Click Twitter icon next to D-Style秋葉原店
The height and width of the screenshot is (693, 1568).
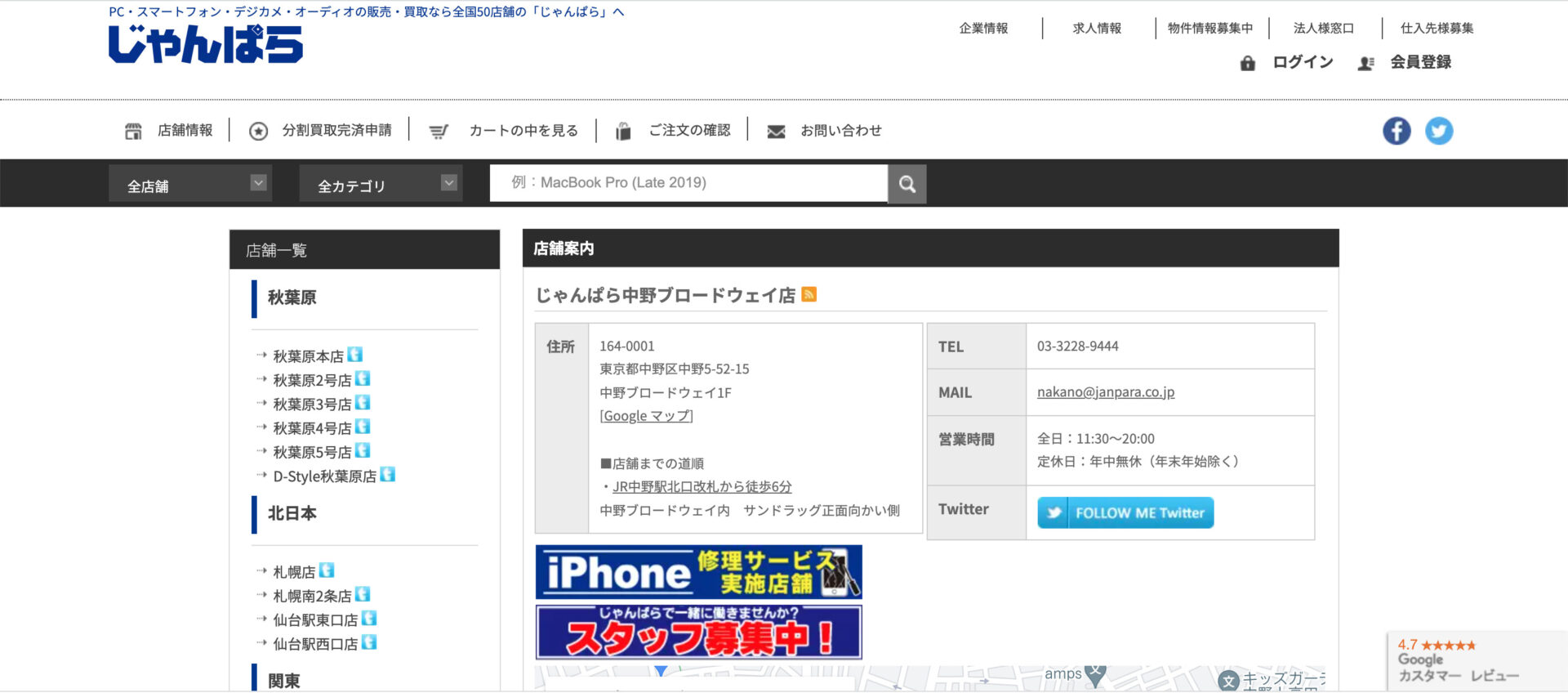[388, 474]
